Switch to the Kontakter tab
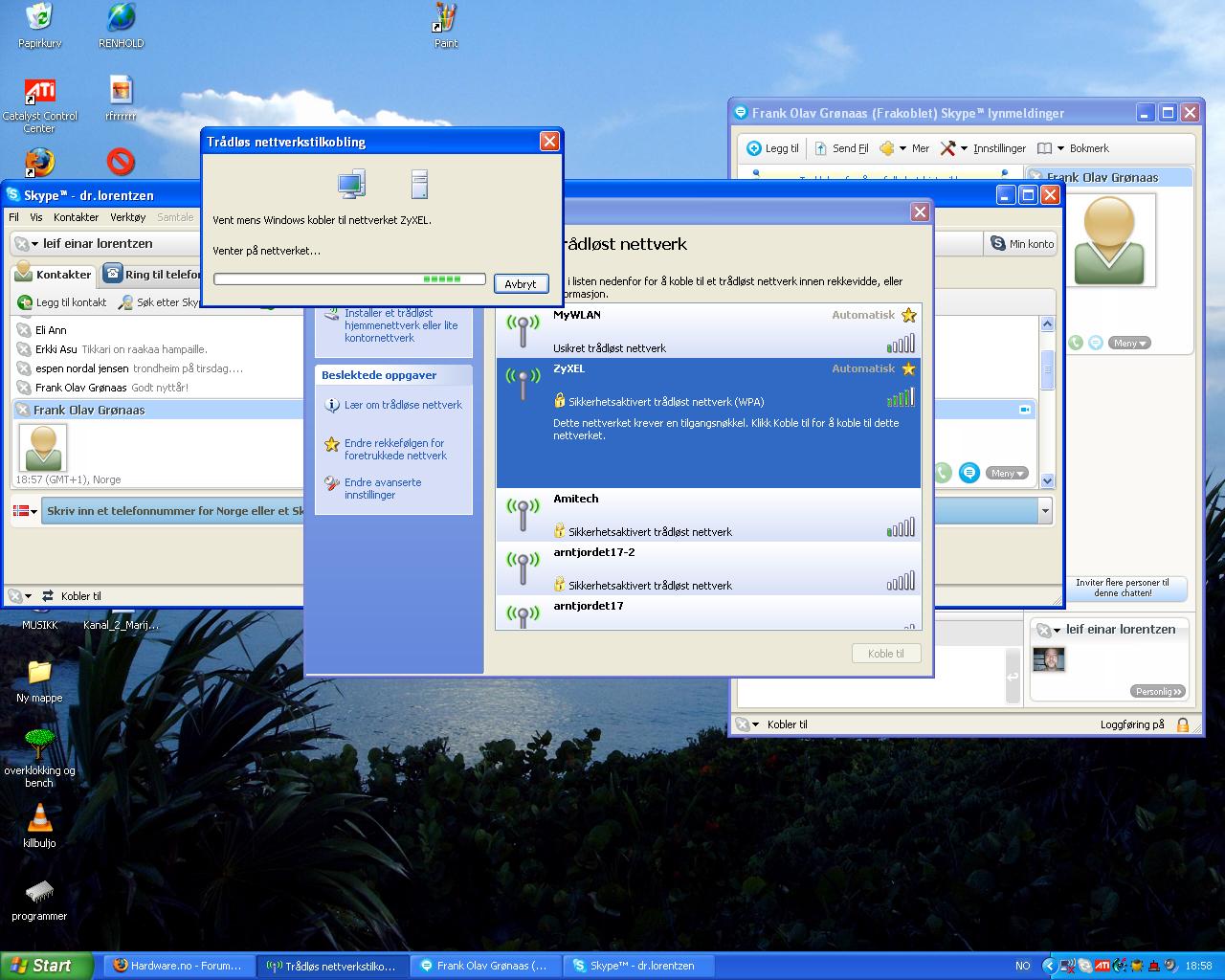This screenshot has height=980, width=1225. [55, 275]
